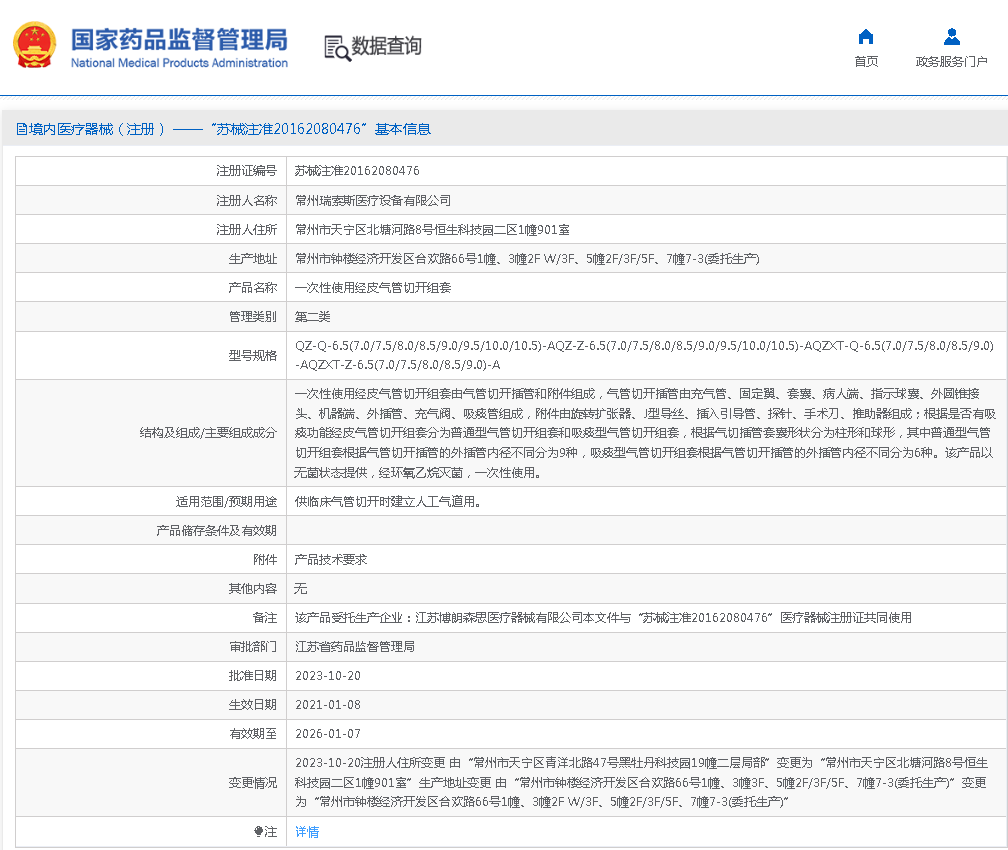Open the 详情 link

[x=307, y=832]
